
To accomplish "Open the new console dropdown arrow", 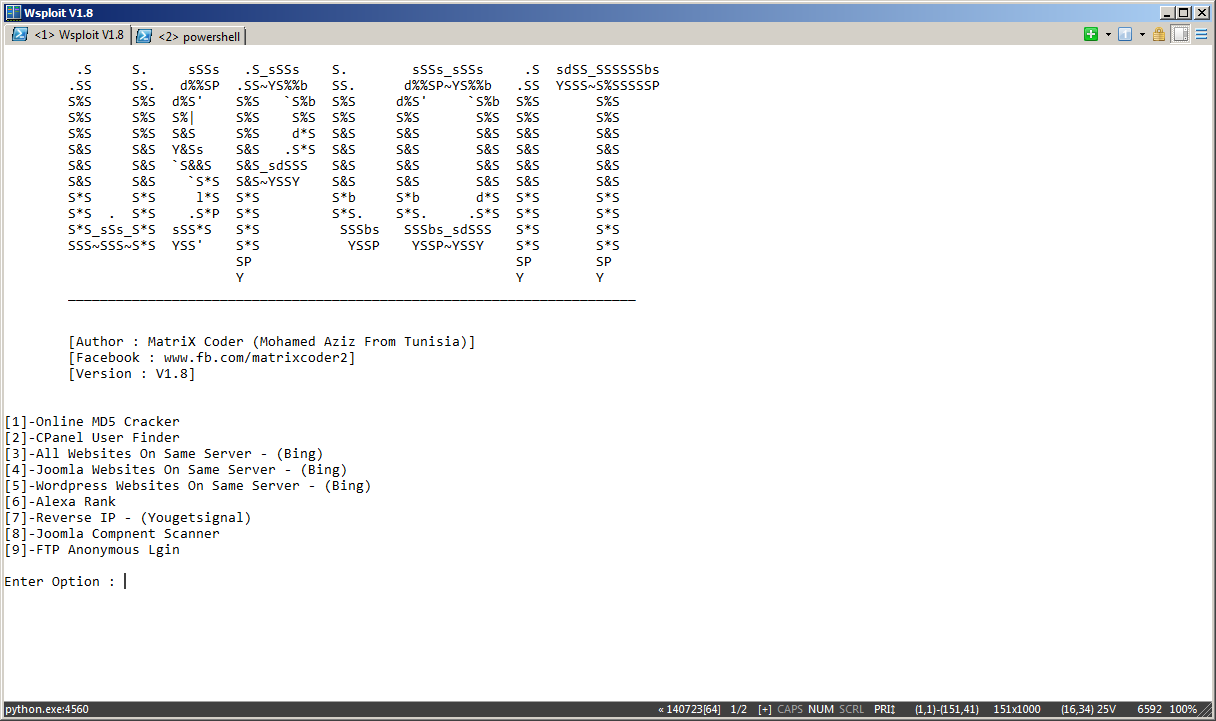I will (1108, 33).
